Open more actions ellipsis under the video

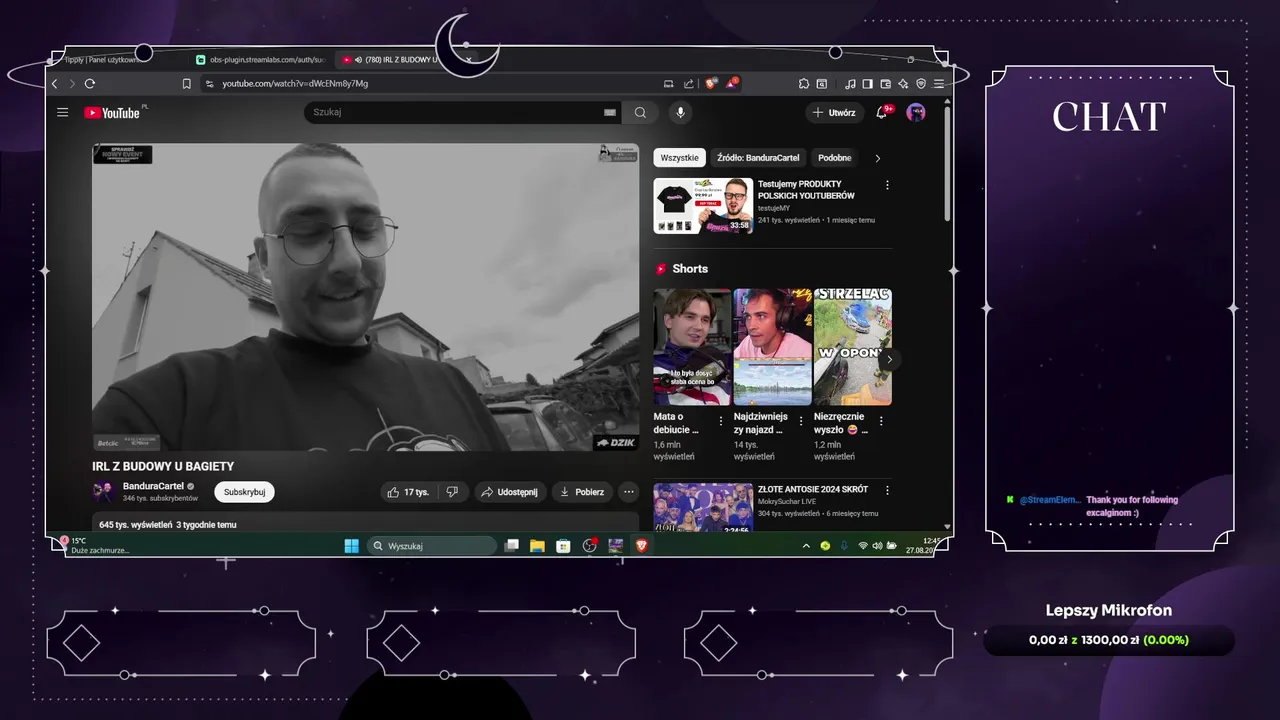pos(628,492)
